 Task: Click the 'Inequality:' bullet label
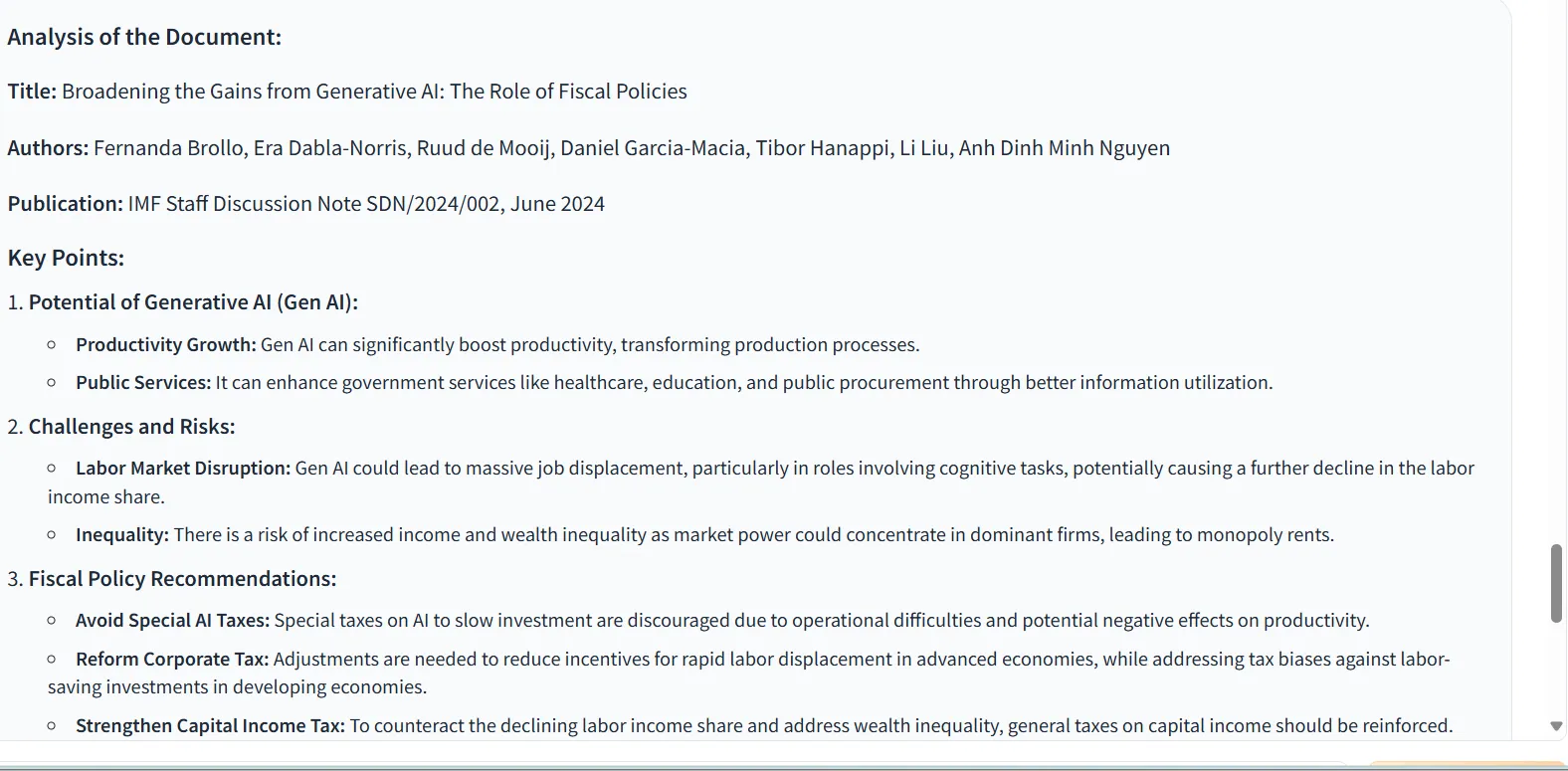pos(122,535)
